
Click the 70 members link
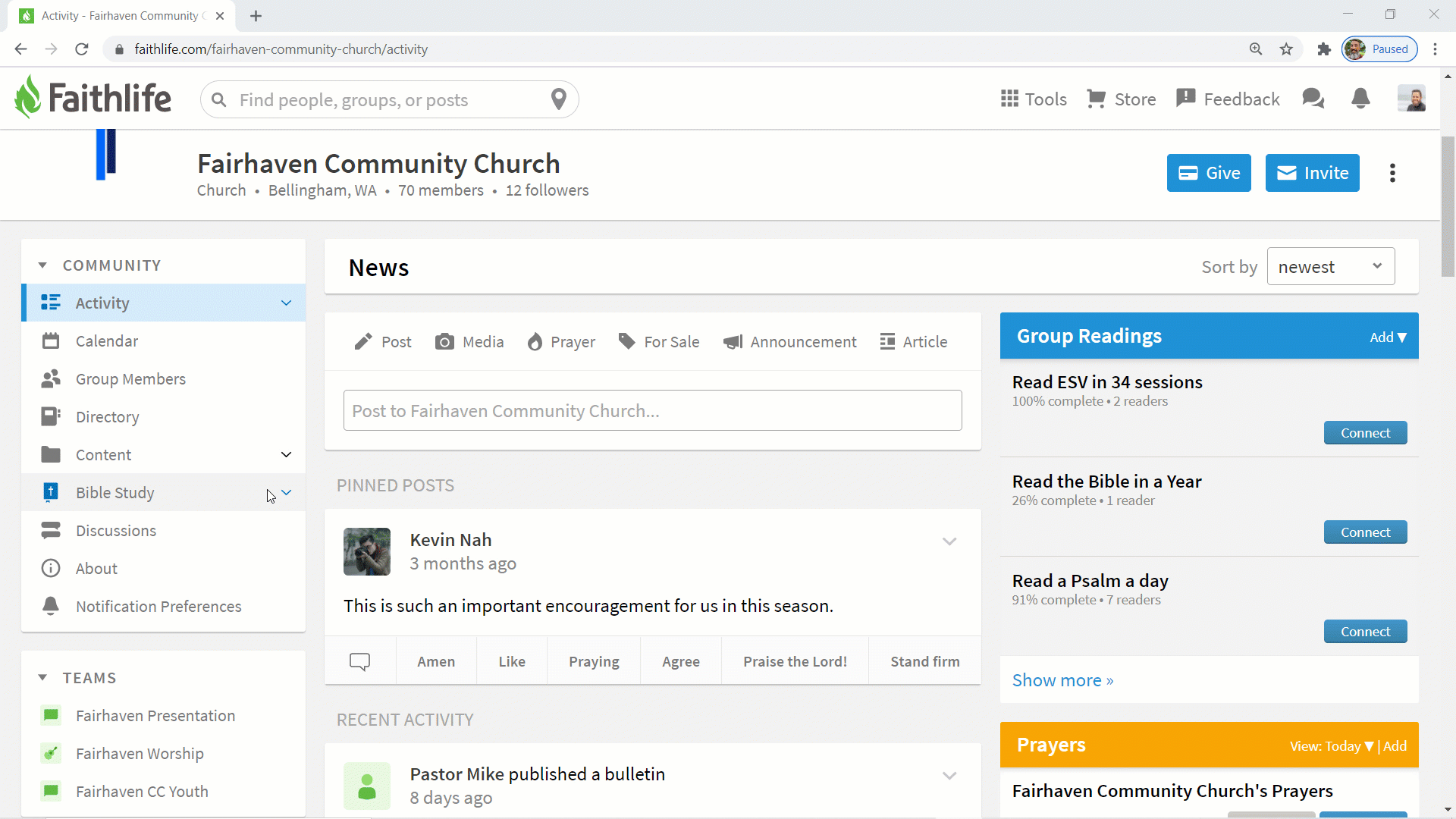pos(441,190)
